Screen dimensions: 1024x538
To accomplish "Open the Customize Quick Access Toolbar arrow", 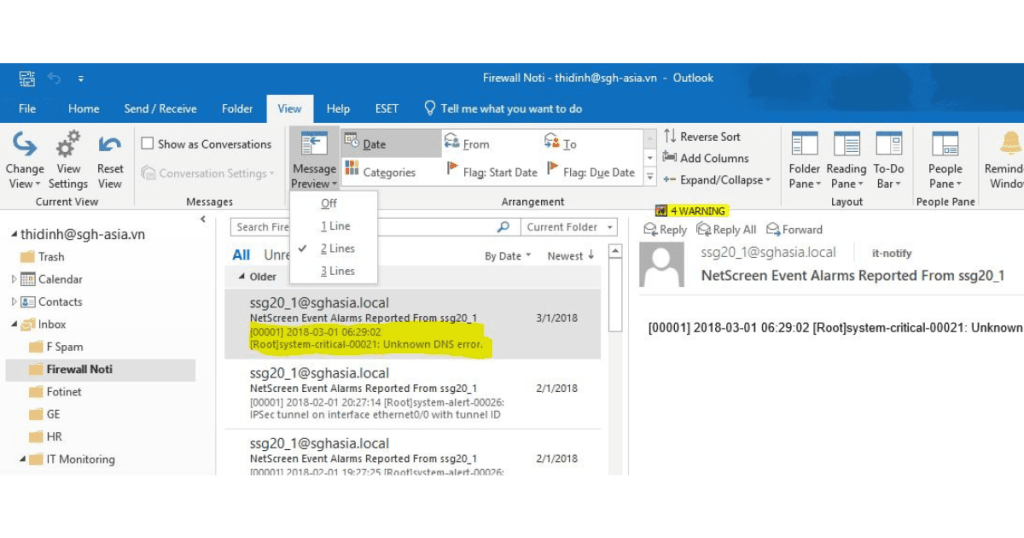I will (x=81, y=79).
